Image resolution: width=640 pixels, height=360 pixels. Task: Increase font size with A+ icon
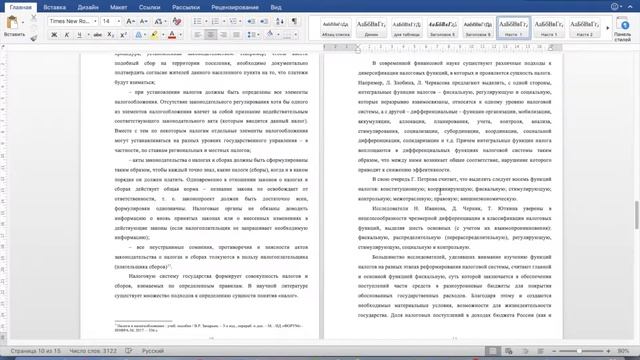coord(130,21)
